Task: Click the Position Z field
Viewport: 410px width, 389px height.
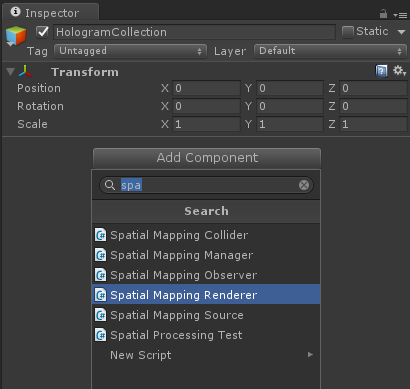Action: tap(373, 88)
